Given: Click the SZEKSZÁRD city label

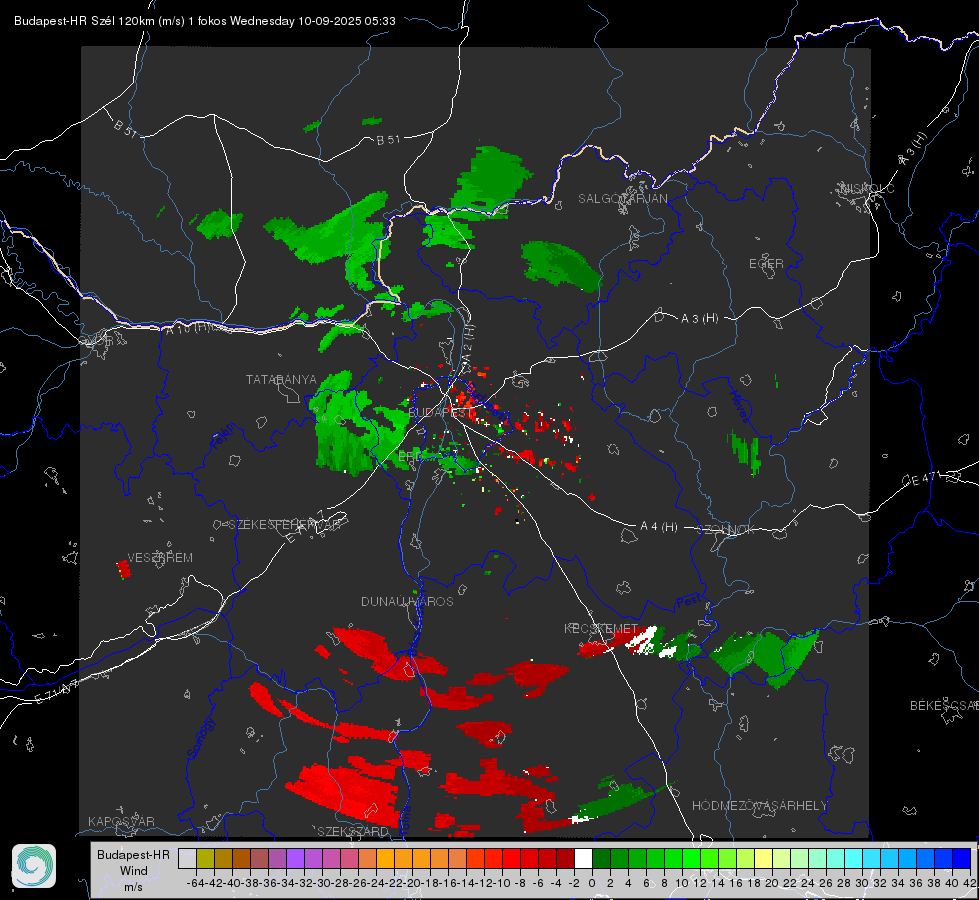Looking at the screenshot, I should [x=353, y=831].
